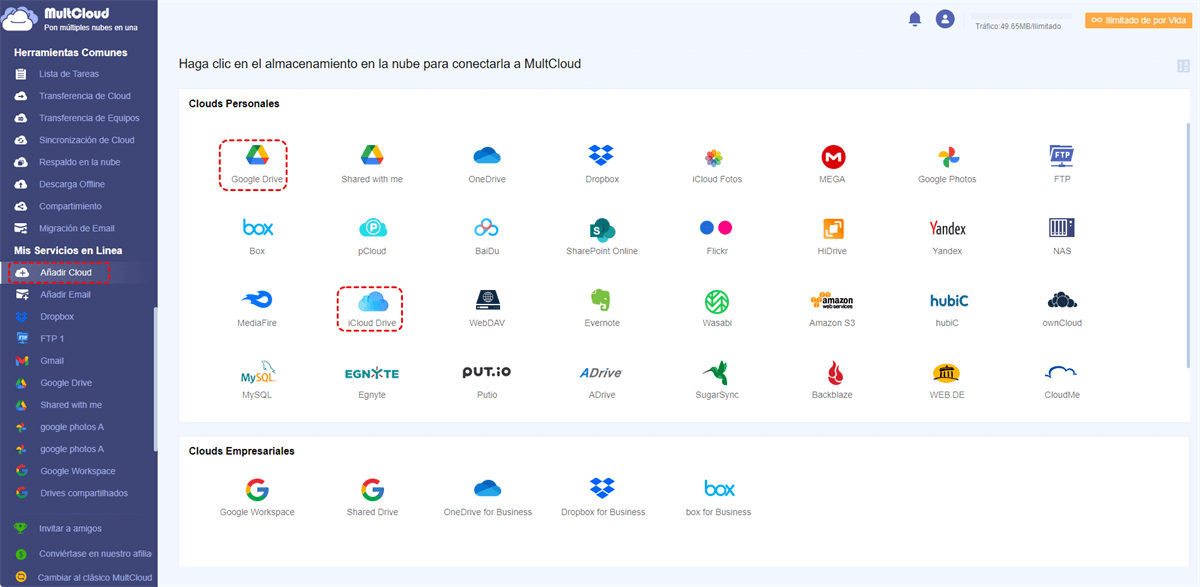Add WebDAV connection
Screen dimensions: 1200x587
pos(487,309)
